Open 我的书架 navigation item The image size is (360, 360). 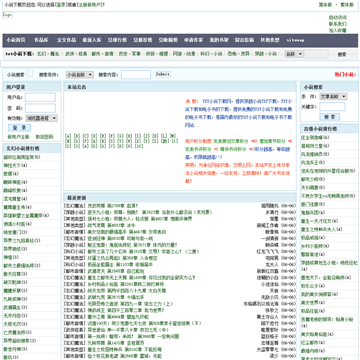[x=219, y=40]
